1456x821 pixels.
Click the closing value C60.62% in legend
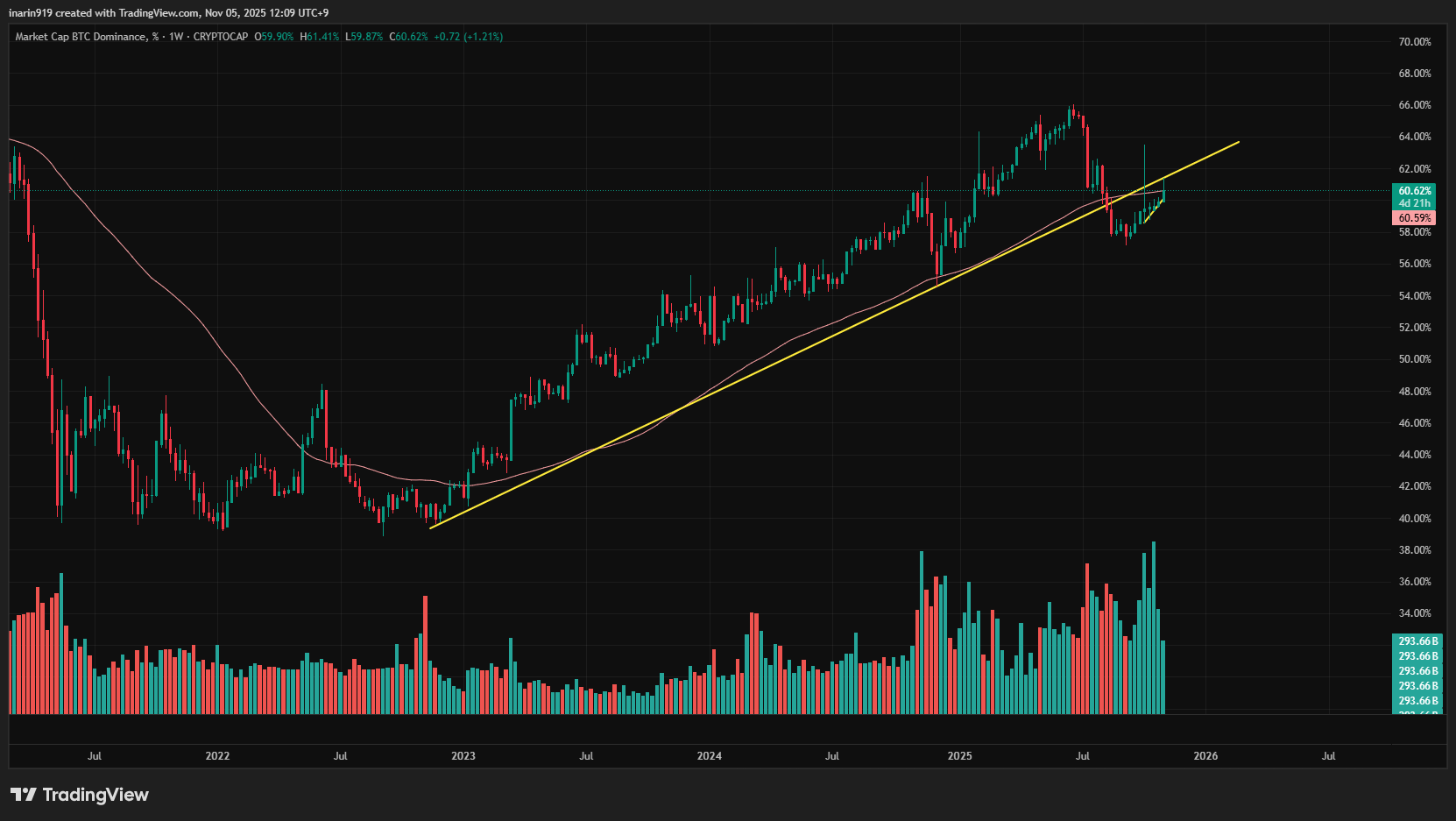click(409, 37)
